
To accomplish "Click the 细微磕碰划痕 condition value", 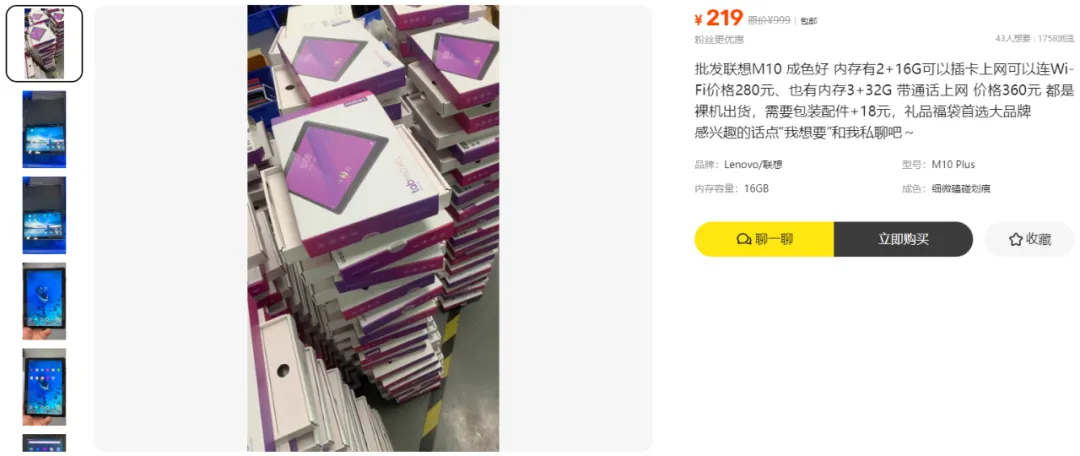I will [961, 188].
